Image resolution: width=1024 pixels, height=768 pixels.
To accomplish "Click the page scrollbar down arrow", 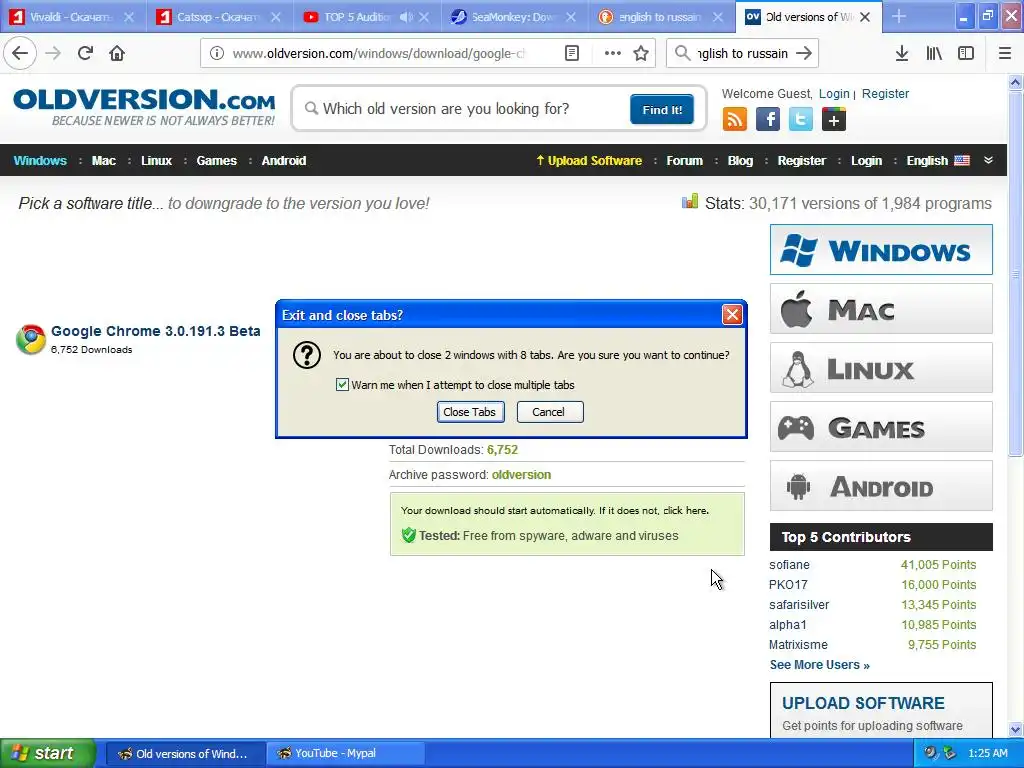I will coord(1015,729).
